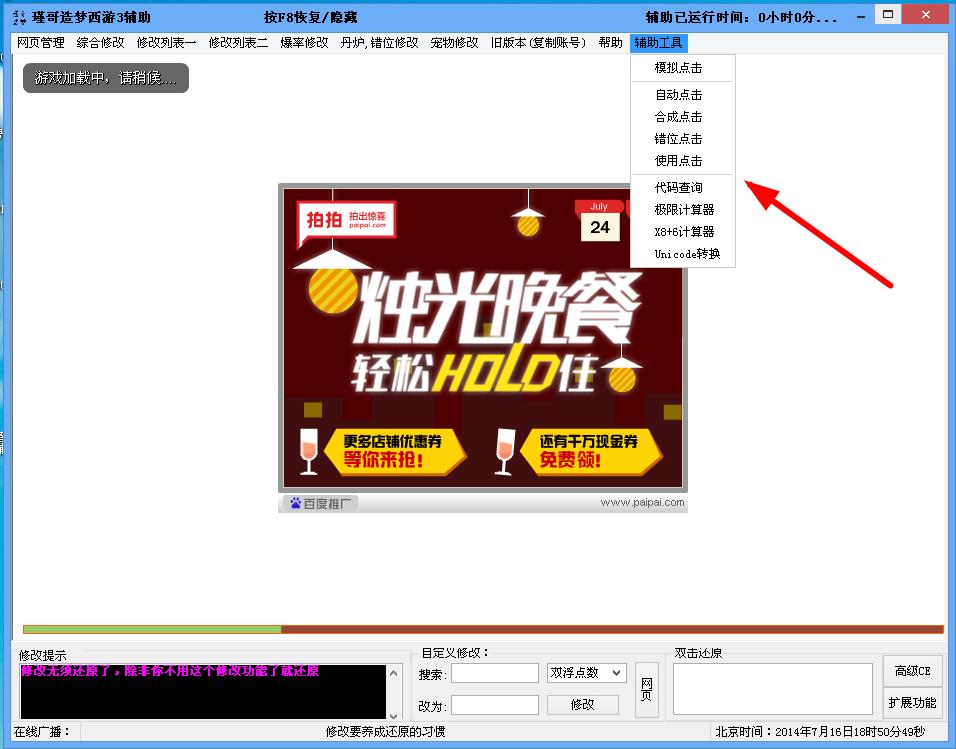Open the 宠物修改 menu
The width and height of the screenshot is (956, 749).
click(x=455, y=43)
